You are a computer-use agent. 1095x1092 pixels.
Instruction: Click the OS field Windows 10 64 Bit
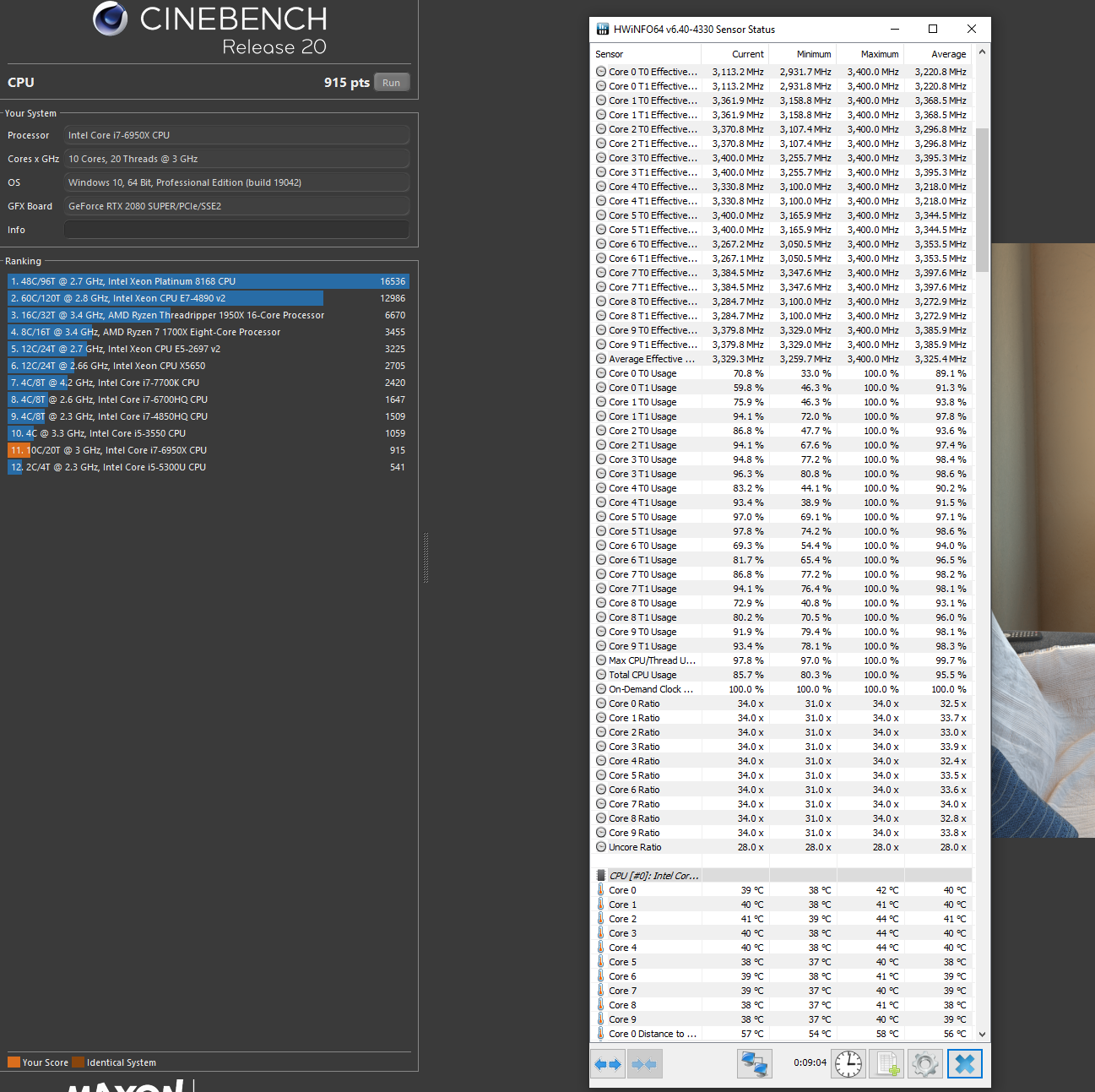point(237,182)
